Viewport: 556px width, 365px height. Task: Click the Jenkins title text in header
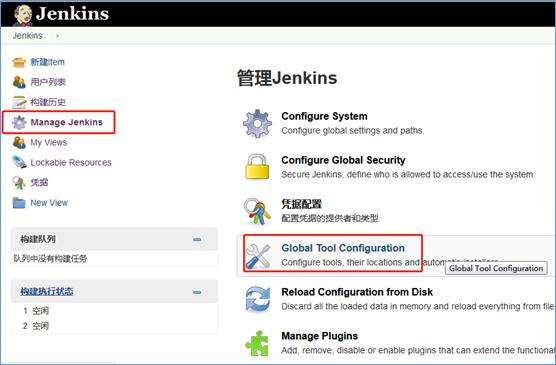72,14
